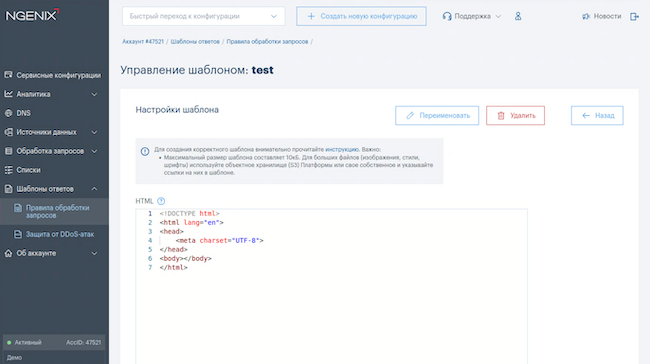650x364 pixels.
Task: Click the Обработка запросов icon
Action: point(8,151)
